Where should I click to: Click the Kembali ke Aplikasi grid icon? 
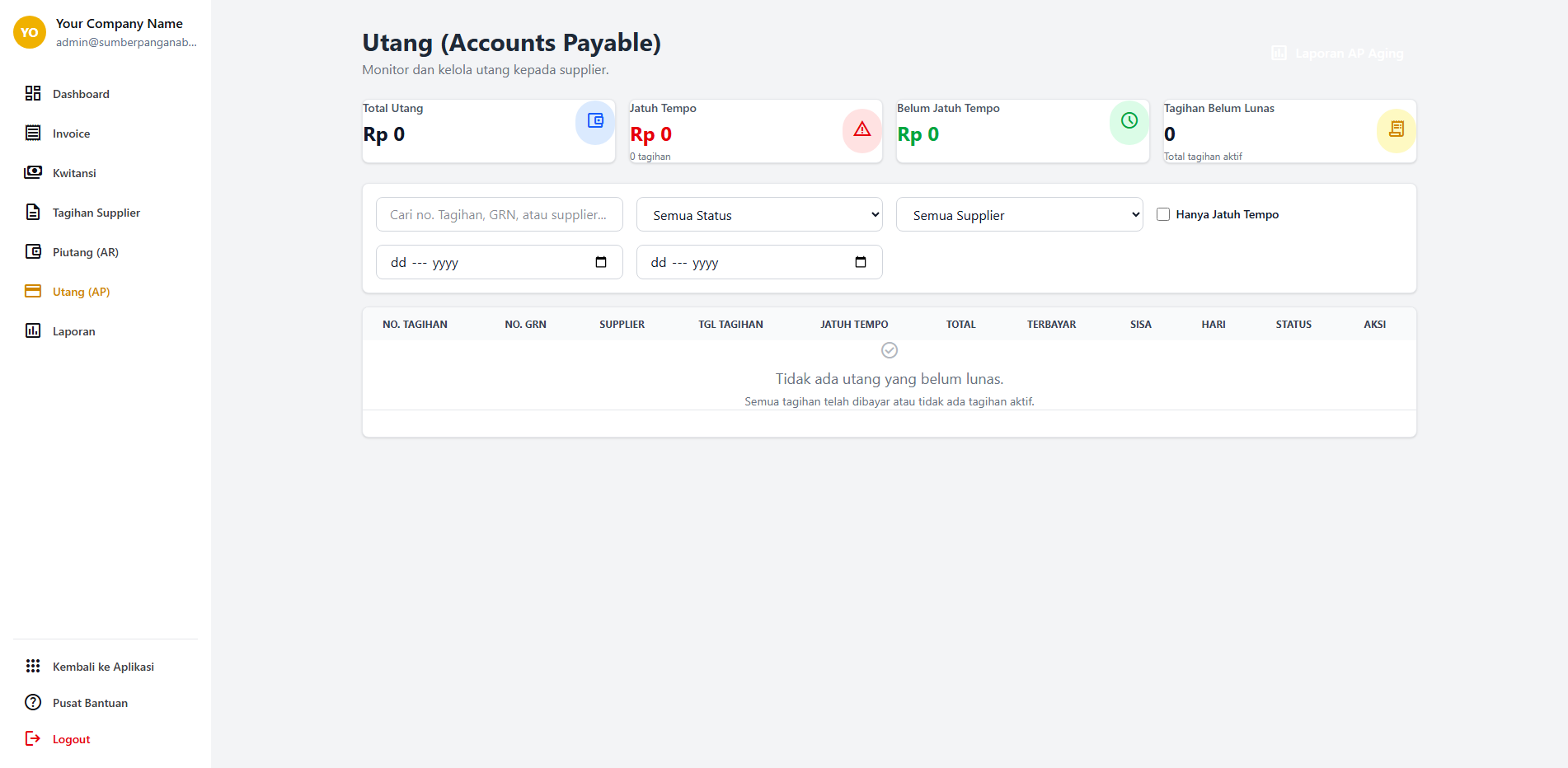pos(33,666)
